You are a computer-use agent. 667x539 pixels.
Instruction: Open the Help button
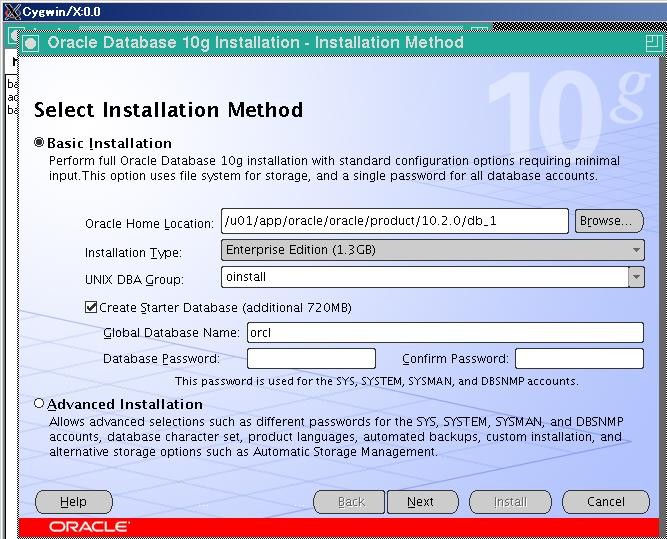tap(74, 502)
